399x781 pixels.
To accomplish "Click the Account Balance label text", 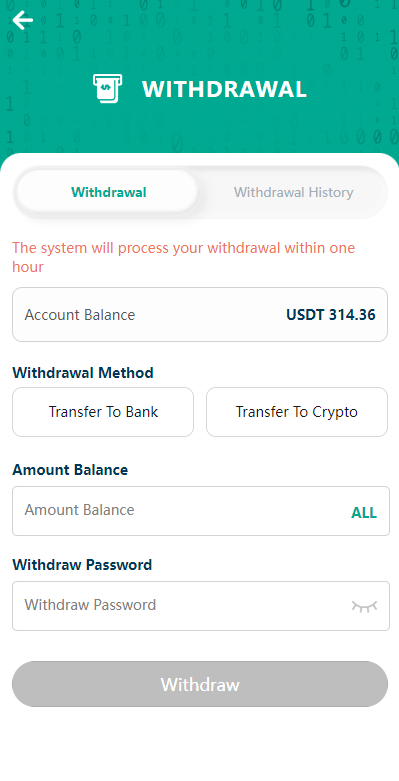I will (80, 315).
